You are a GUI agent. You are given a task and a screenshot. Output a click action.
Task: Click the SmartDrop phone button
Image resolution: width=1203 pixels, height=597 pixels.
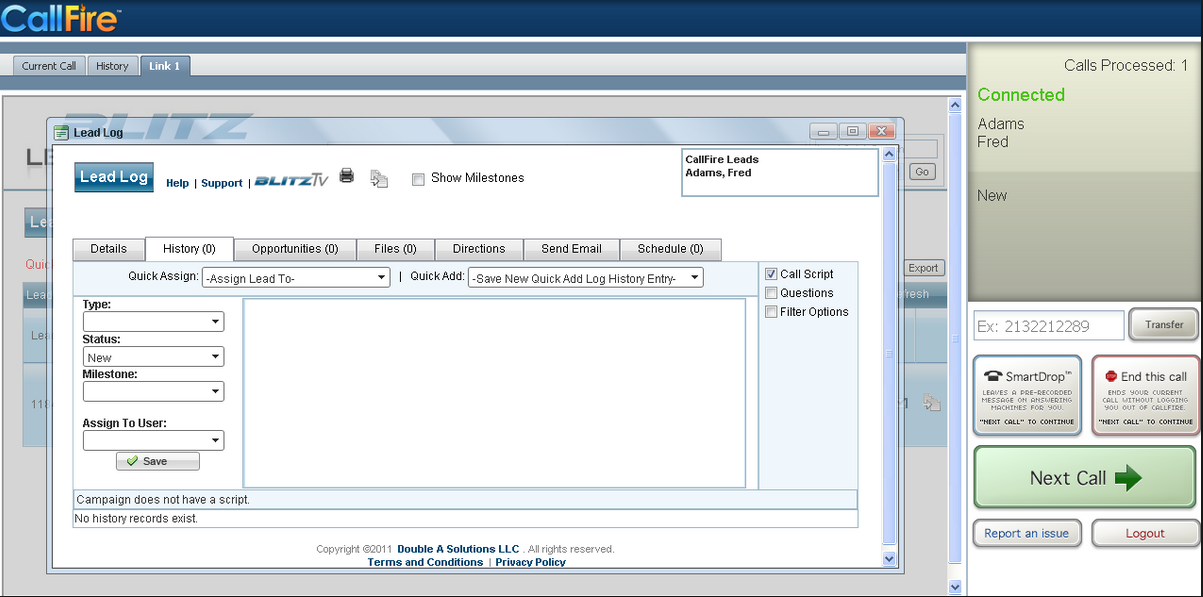(1028, 395)
